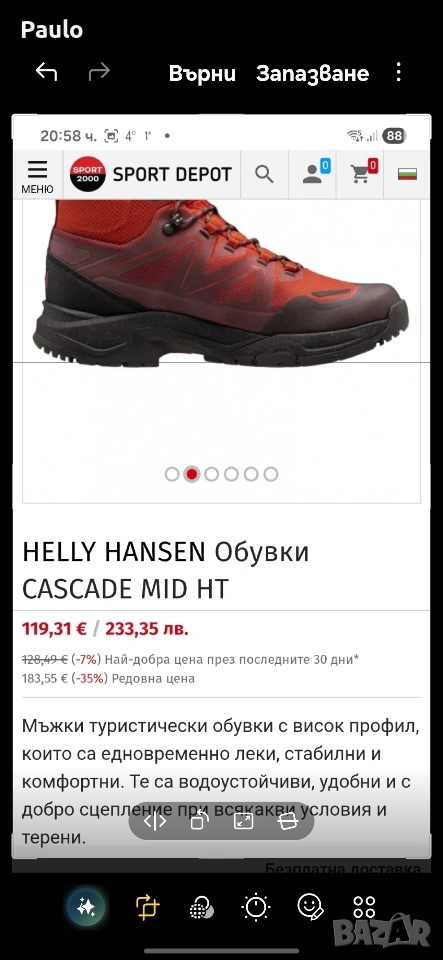Open the МЕНЮ hamburger menu
The image size is (443, 960).
click(x=37, y=176)
